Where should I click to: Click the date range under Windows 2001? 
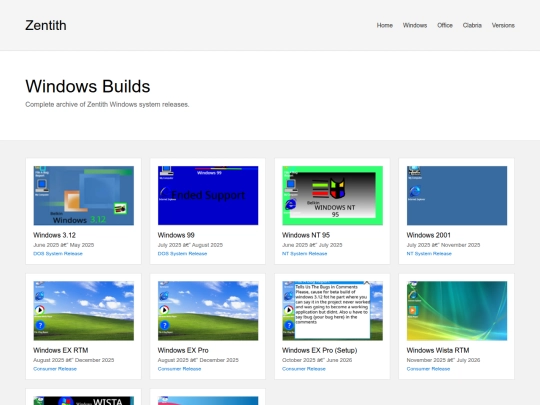tap(443, 245)
